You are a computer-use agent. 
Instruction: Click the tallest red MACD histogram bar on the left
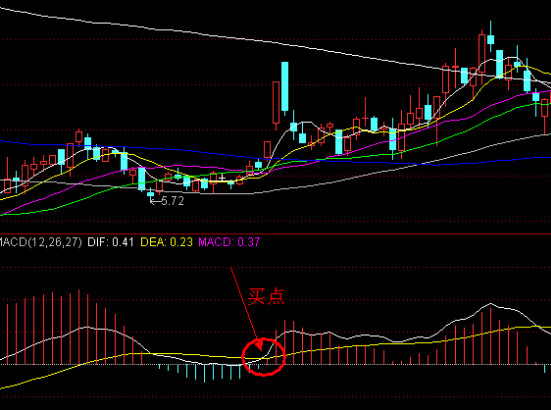point(79,327)
